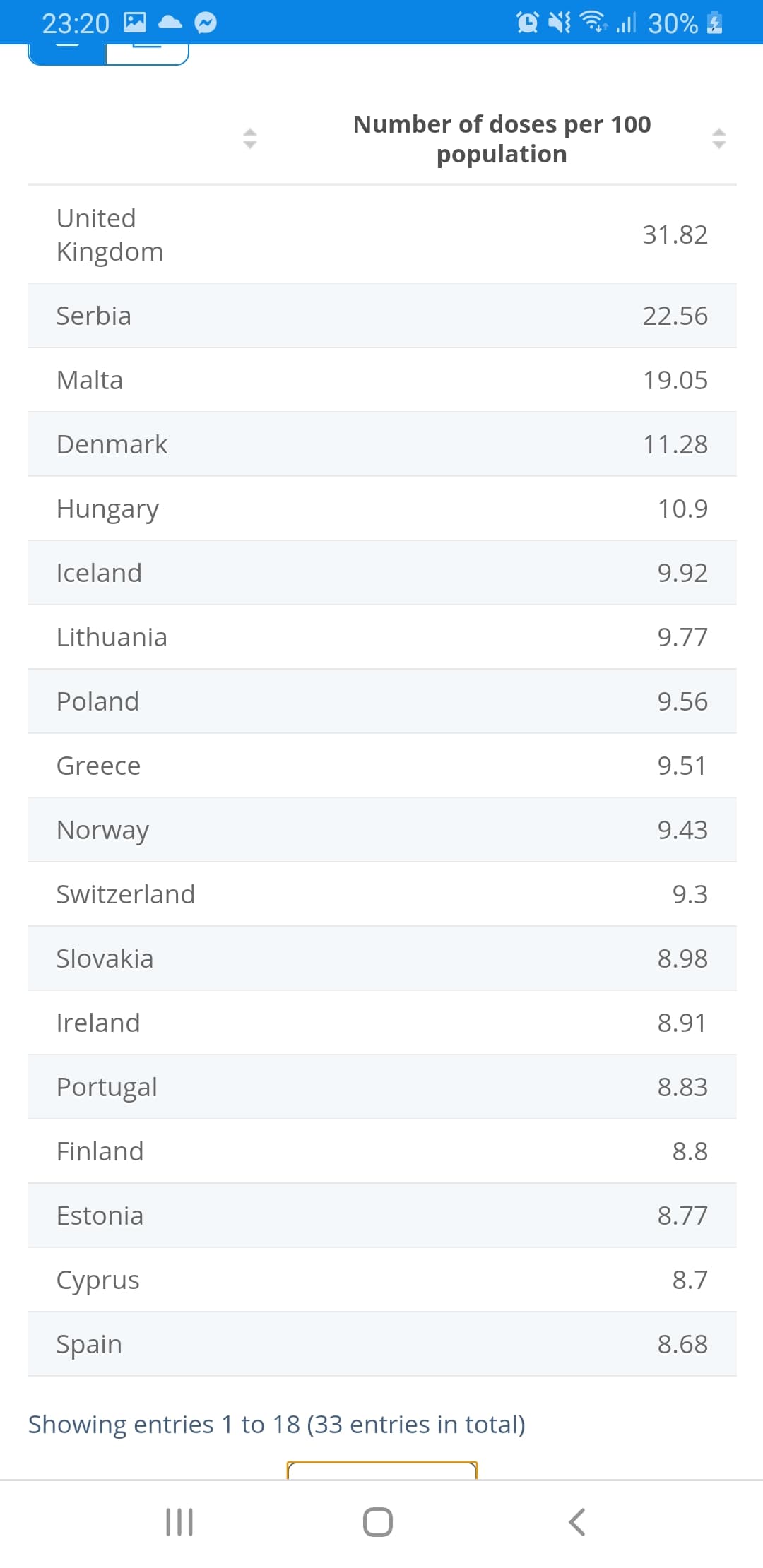Tap the cloud status icon

(170, 23)
